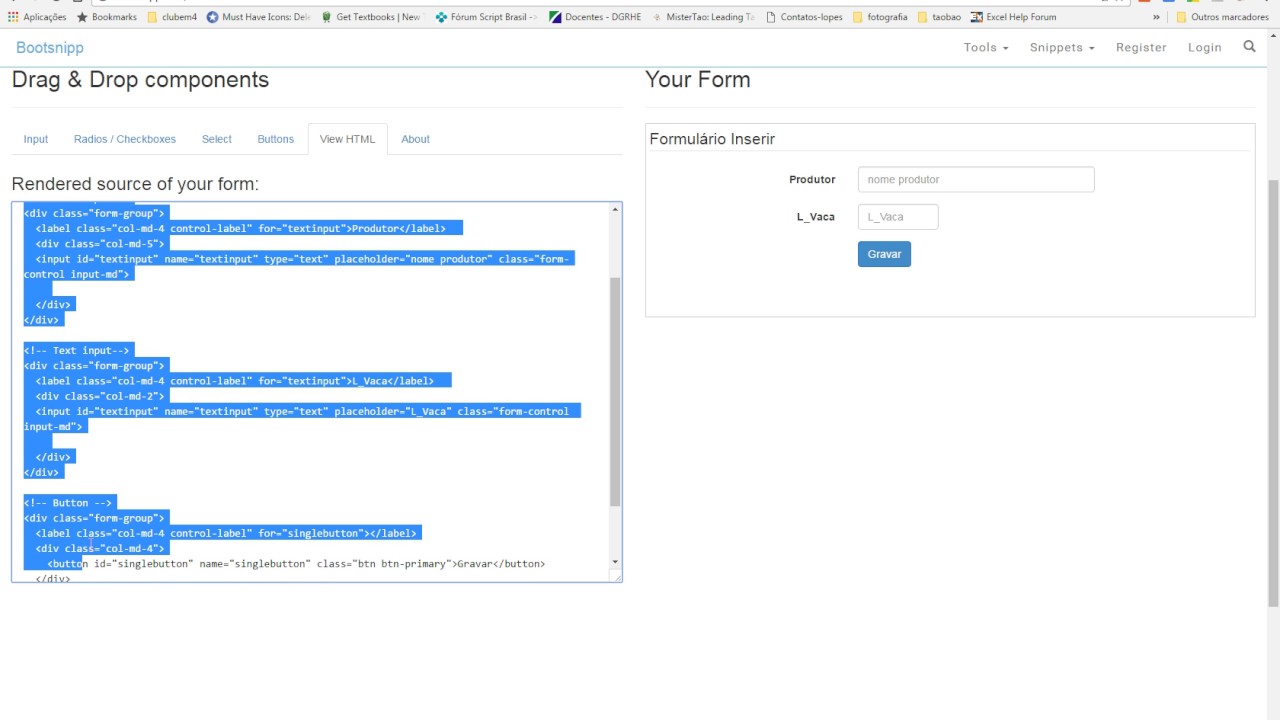Switch to the Input tab
This screenshot has width=1280, height=720.
click(x=36, y=139)
